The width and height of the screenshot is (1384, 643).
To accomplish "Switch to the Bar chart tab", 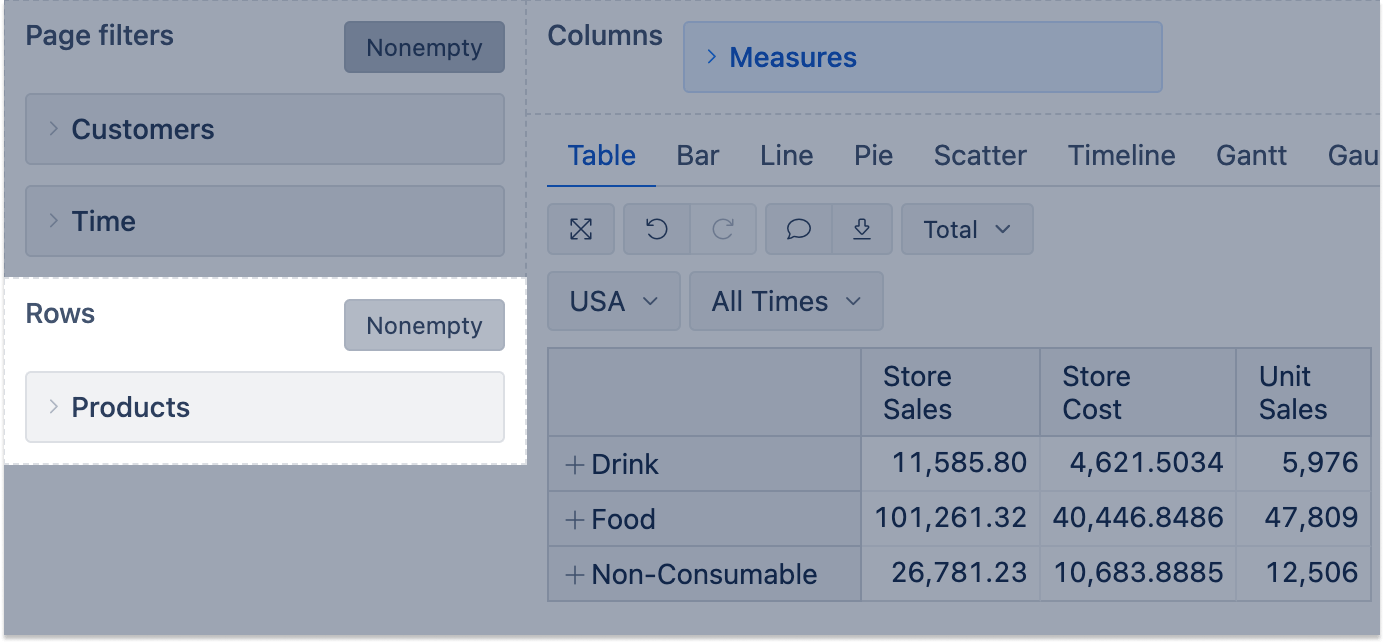I will click(x=698, y=156).
